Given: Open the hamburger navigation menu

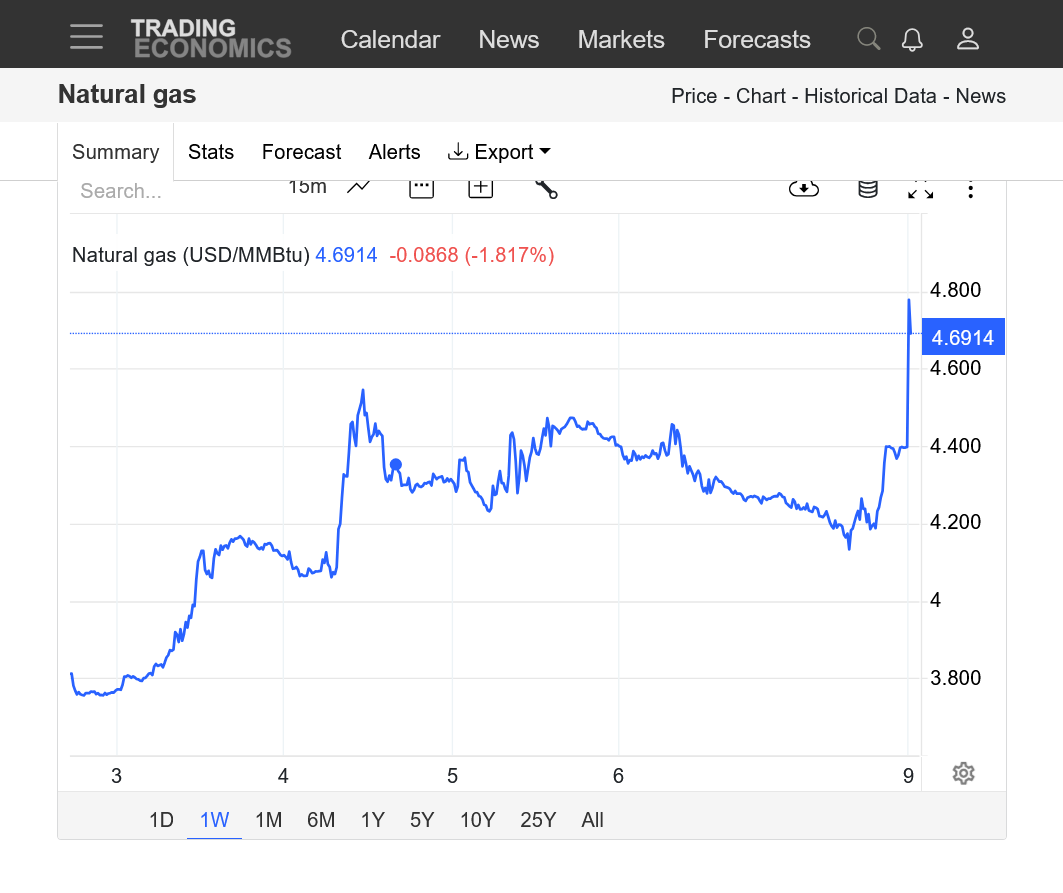Looking at the screenshot, I should [x=87, y=39].
